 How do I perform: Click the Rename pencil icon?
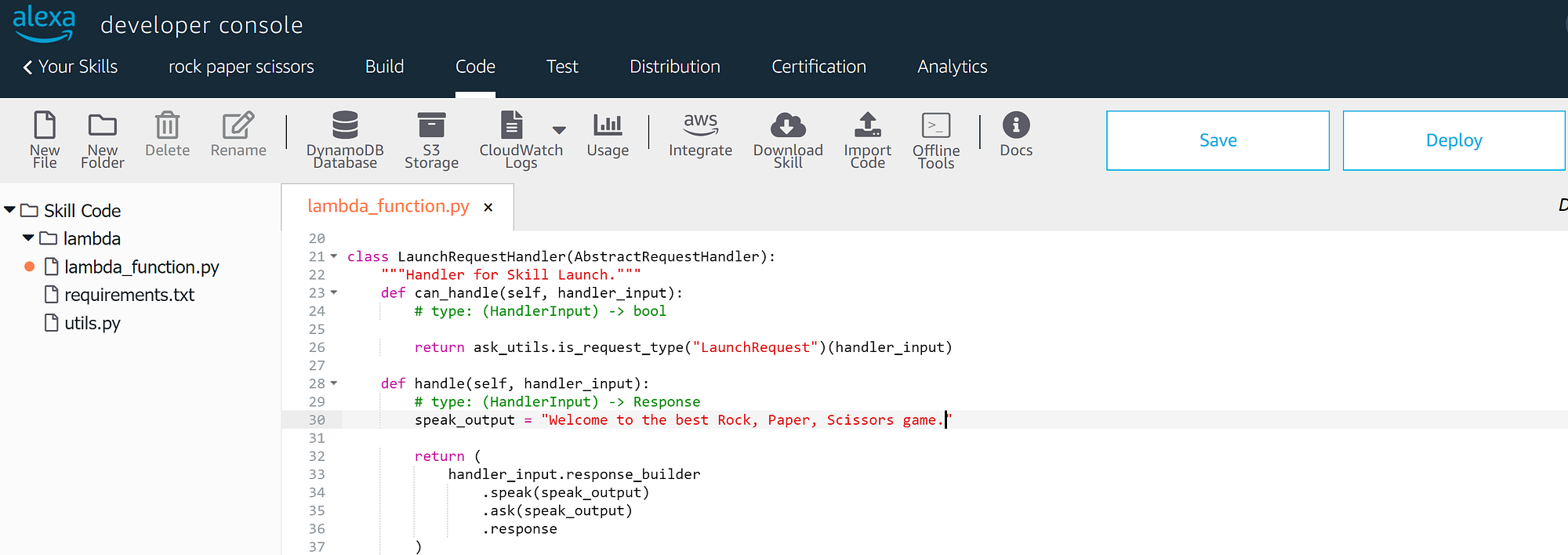[238, 125]
